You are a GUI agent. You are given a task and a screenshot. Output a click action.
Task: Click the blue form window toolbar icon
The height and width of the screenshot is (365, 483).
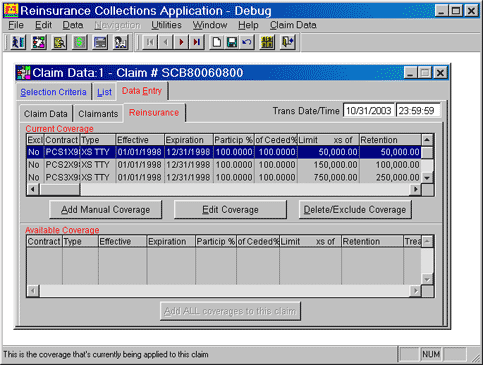[x=100, y=42]
